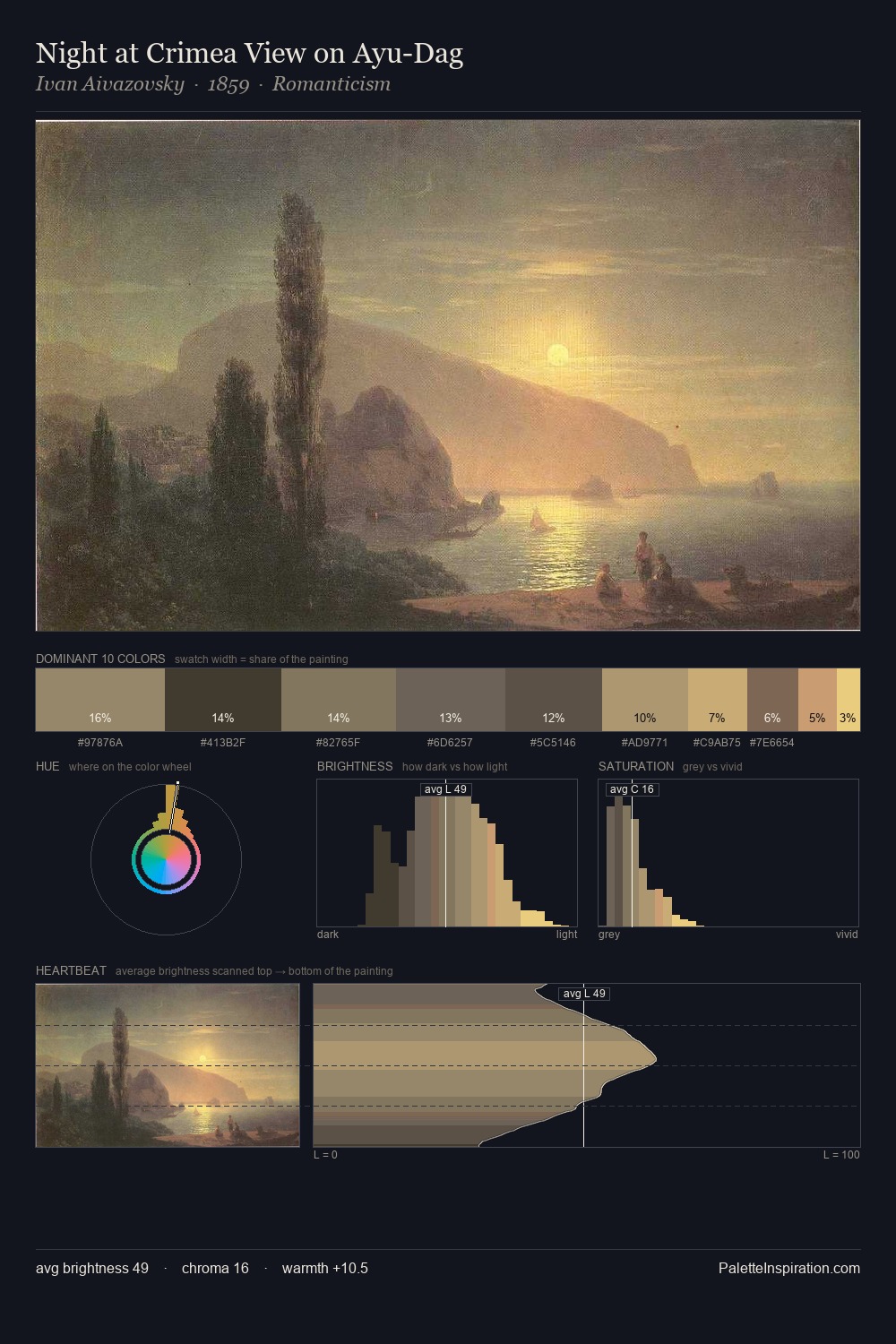896x1344 pixels.
Task: Click the 3% pale yellow swatch
Action: pos(849,700)
